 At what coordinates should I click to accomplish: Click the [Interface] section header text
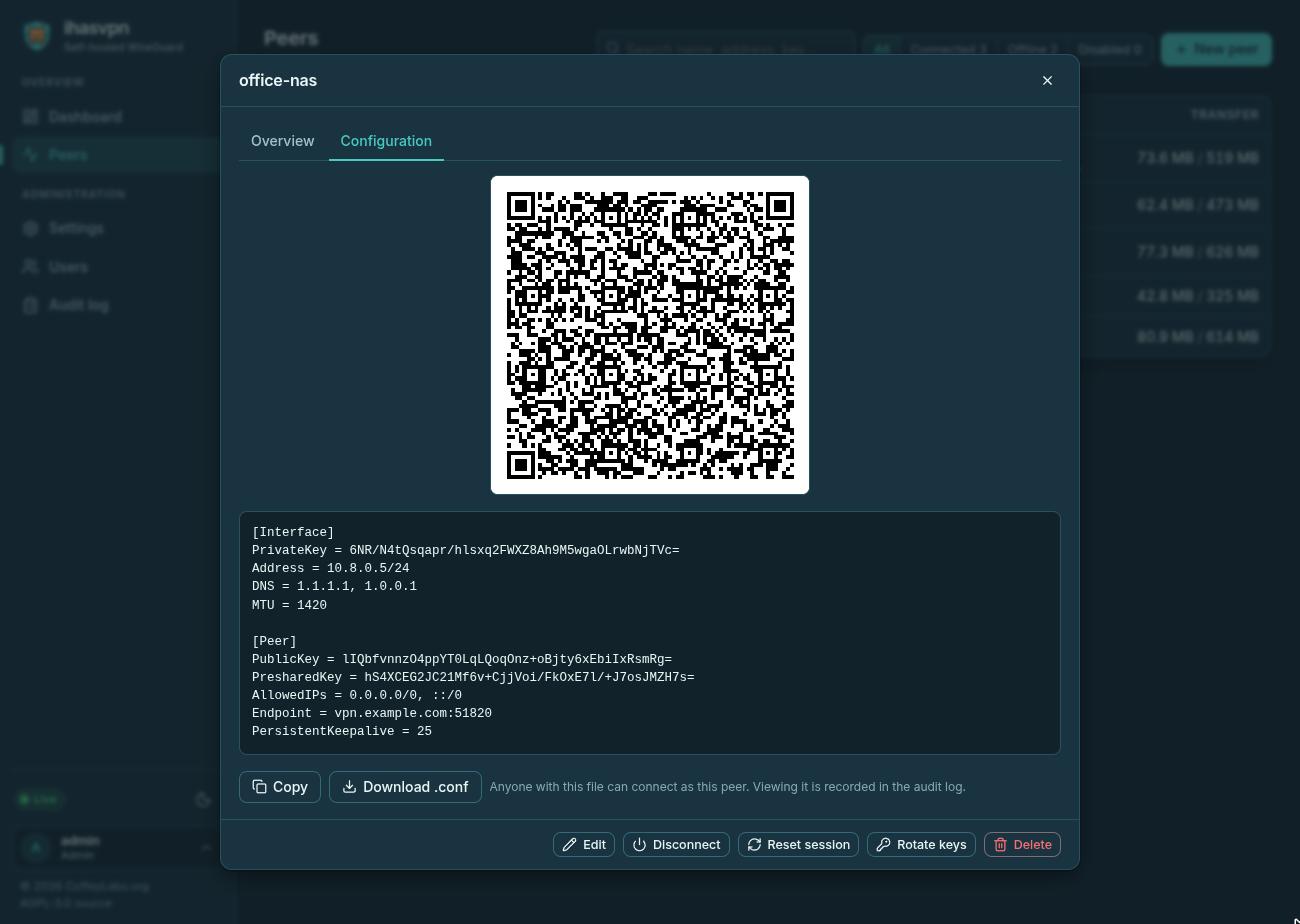click(293, 532)
